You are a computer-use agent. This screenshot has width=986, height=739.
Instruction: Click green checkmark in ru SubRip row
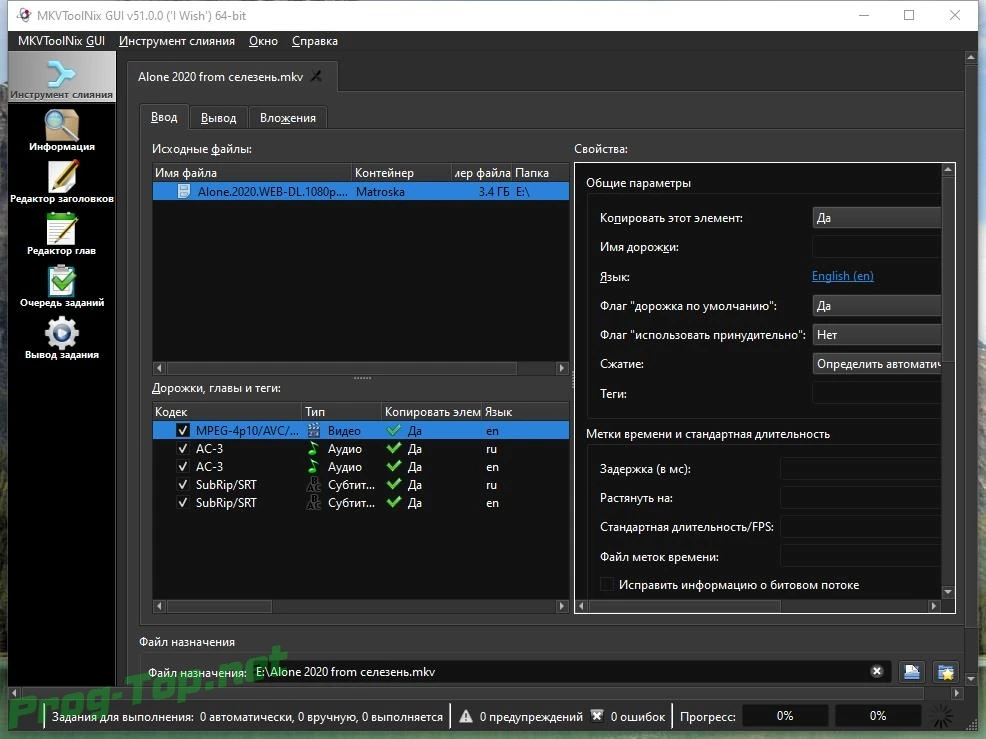coord(394,484)
